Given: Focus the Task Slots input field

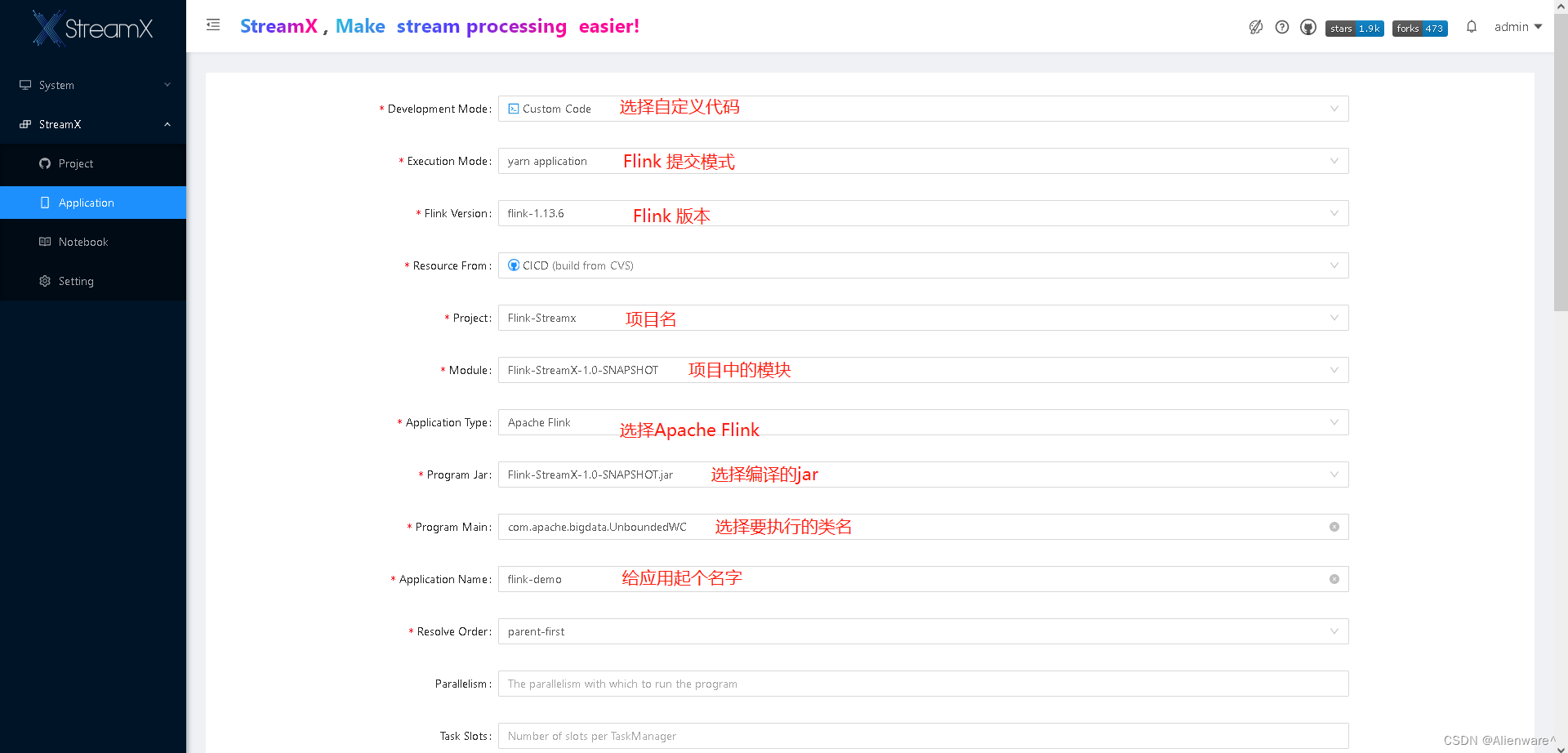Looking at the screenshot, I should (923, 736).
